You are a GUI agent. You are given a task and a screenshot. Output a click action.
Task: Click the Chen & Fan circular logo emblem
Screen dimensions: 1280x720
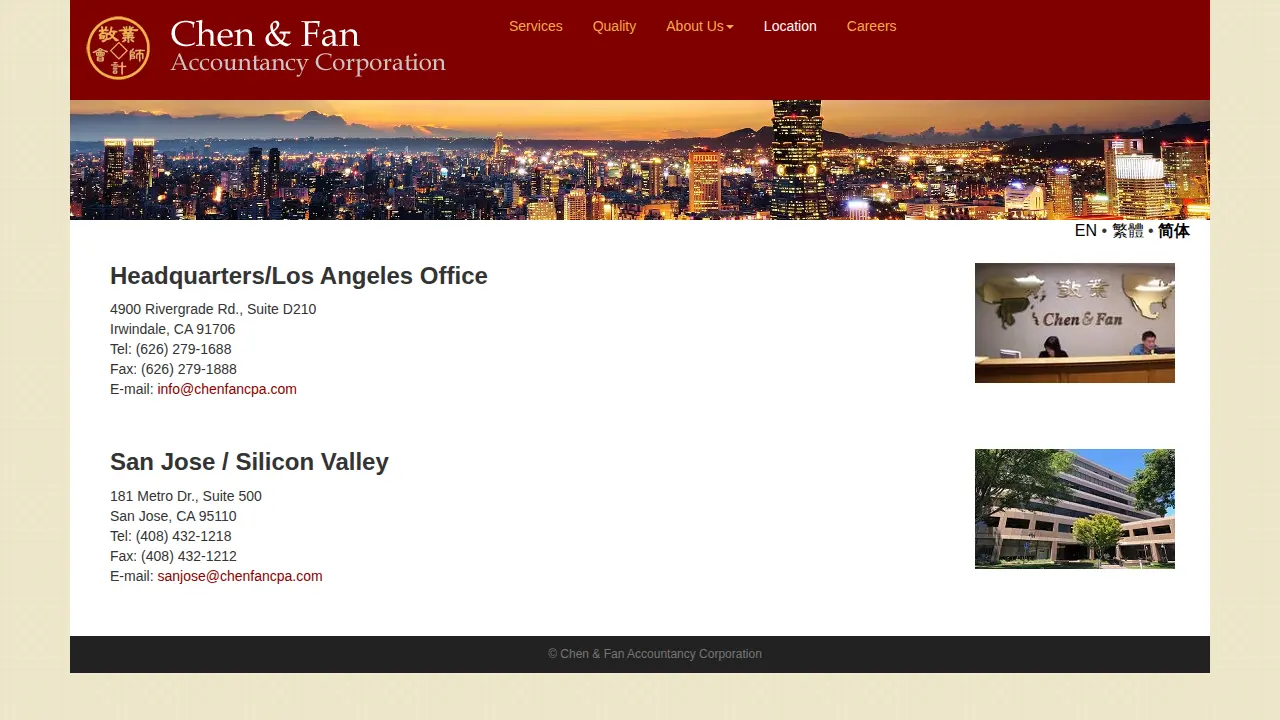118,48
